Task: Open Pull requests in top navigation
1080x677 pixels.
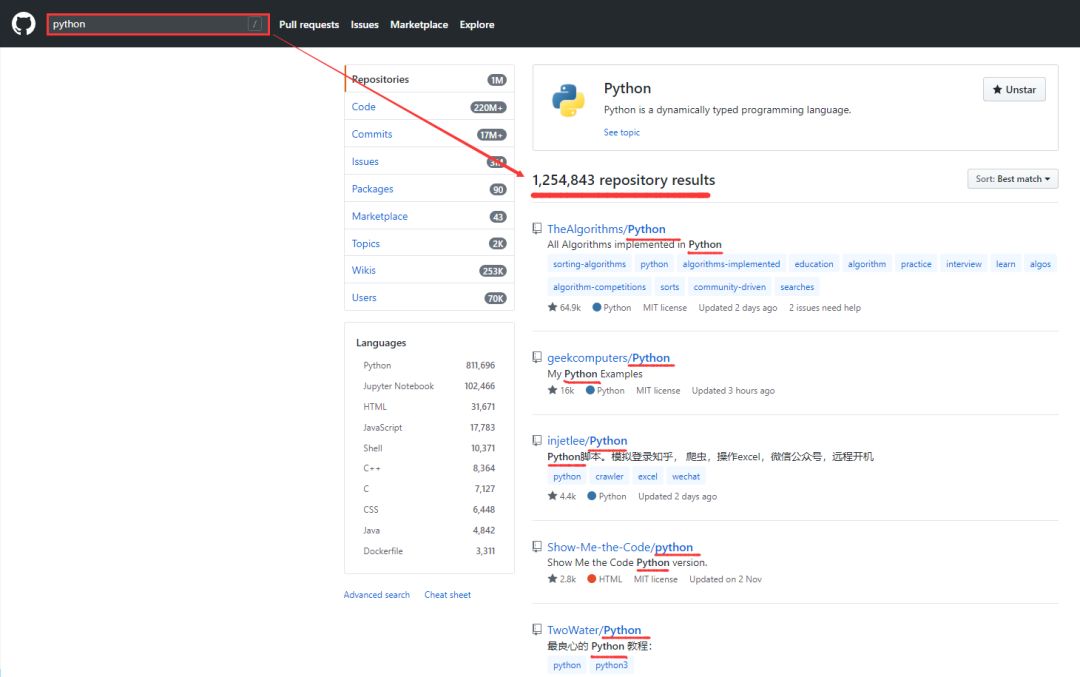Action: (309, 25)
